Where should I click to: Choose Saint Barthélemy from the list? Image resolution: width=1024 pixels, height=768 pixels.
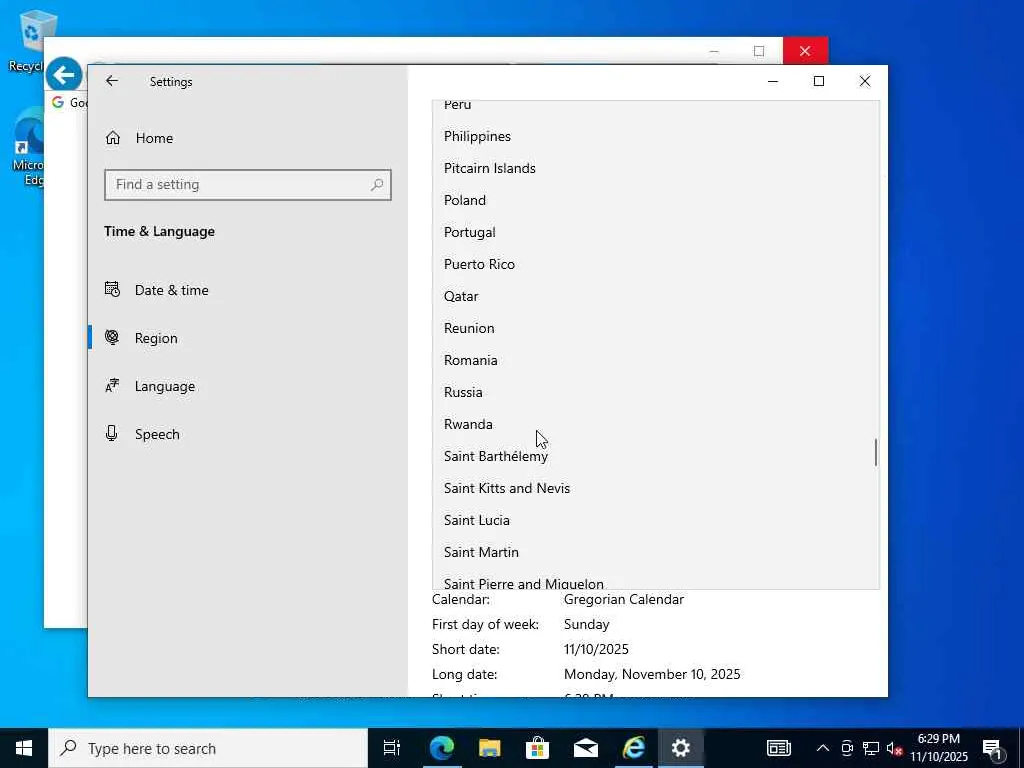coord(656,456)
